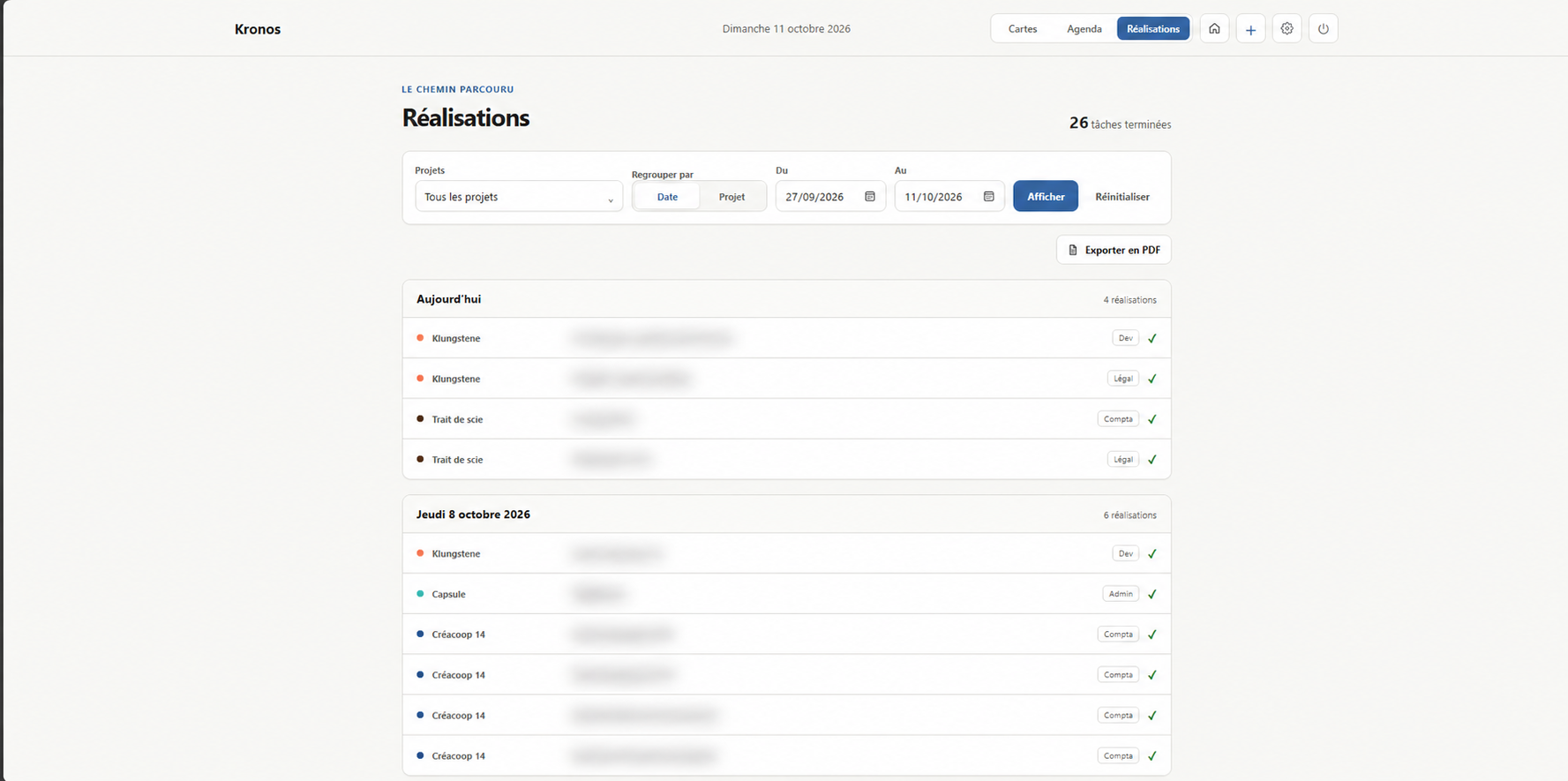Switch to the Agenda tab
This screenshot has width=1568, height=781.
point(1084,28)
